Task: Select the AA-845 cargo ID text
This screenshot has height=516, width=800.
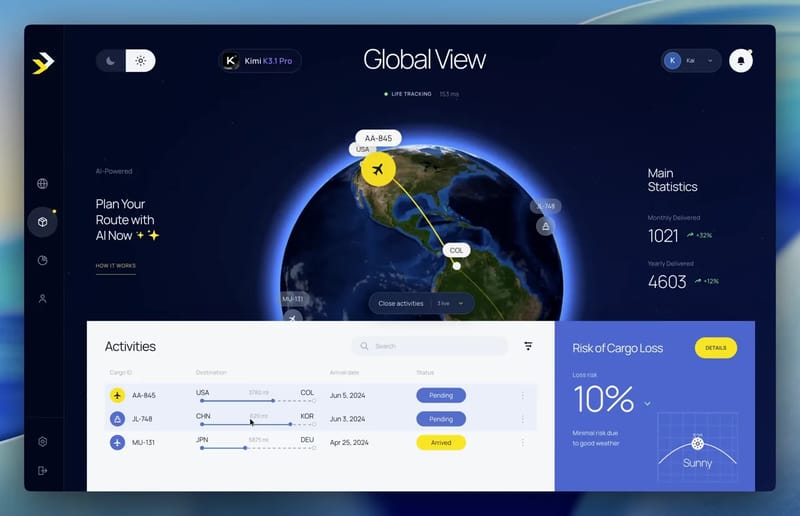Action: tap(144, 395)
